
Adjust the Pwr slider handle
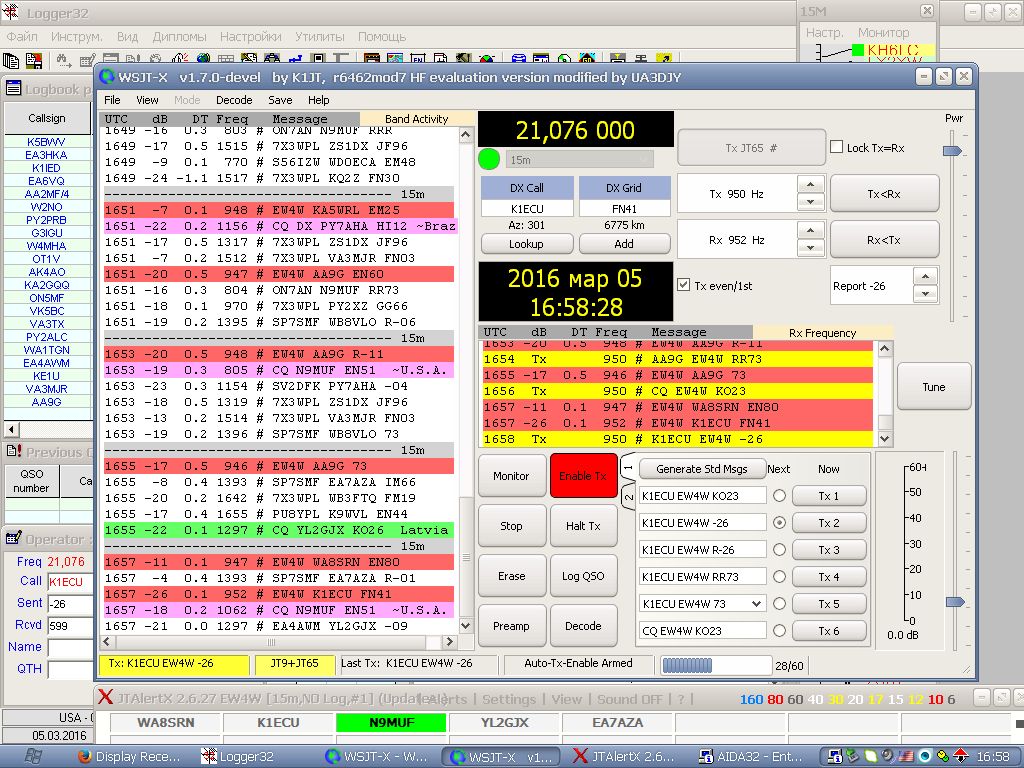point(953,151)
